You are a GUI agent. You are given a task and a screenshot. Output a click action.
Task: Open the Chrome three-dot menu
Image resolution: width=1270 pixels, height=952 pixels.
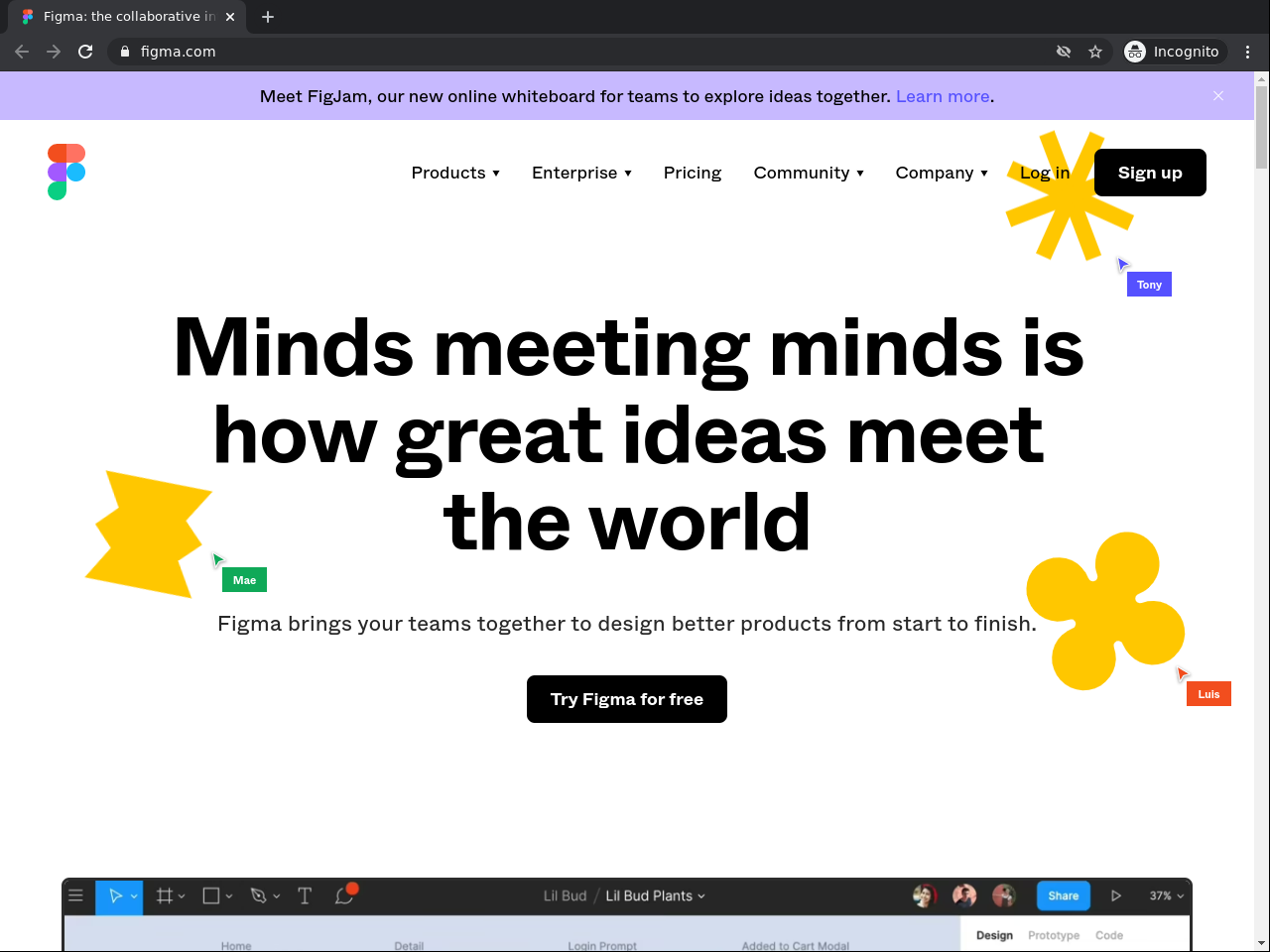[x=1248, y=52]
